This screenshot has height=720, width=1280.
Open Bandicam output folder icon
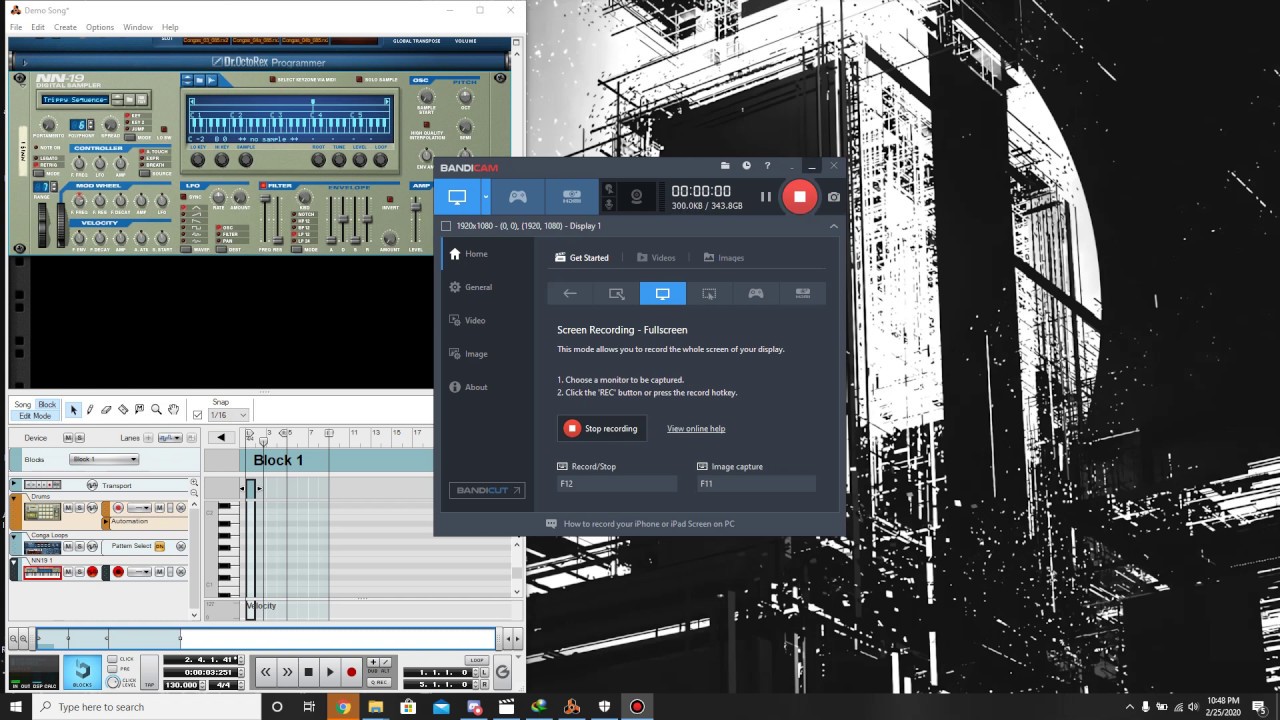coord(726,166)
